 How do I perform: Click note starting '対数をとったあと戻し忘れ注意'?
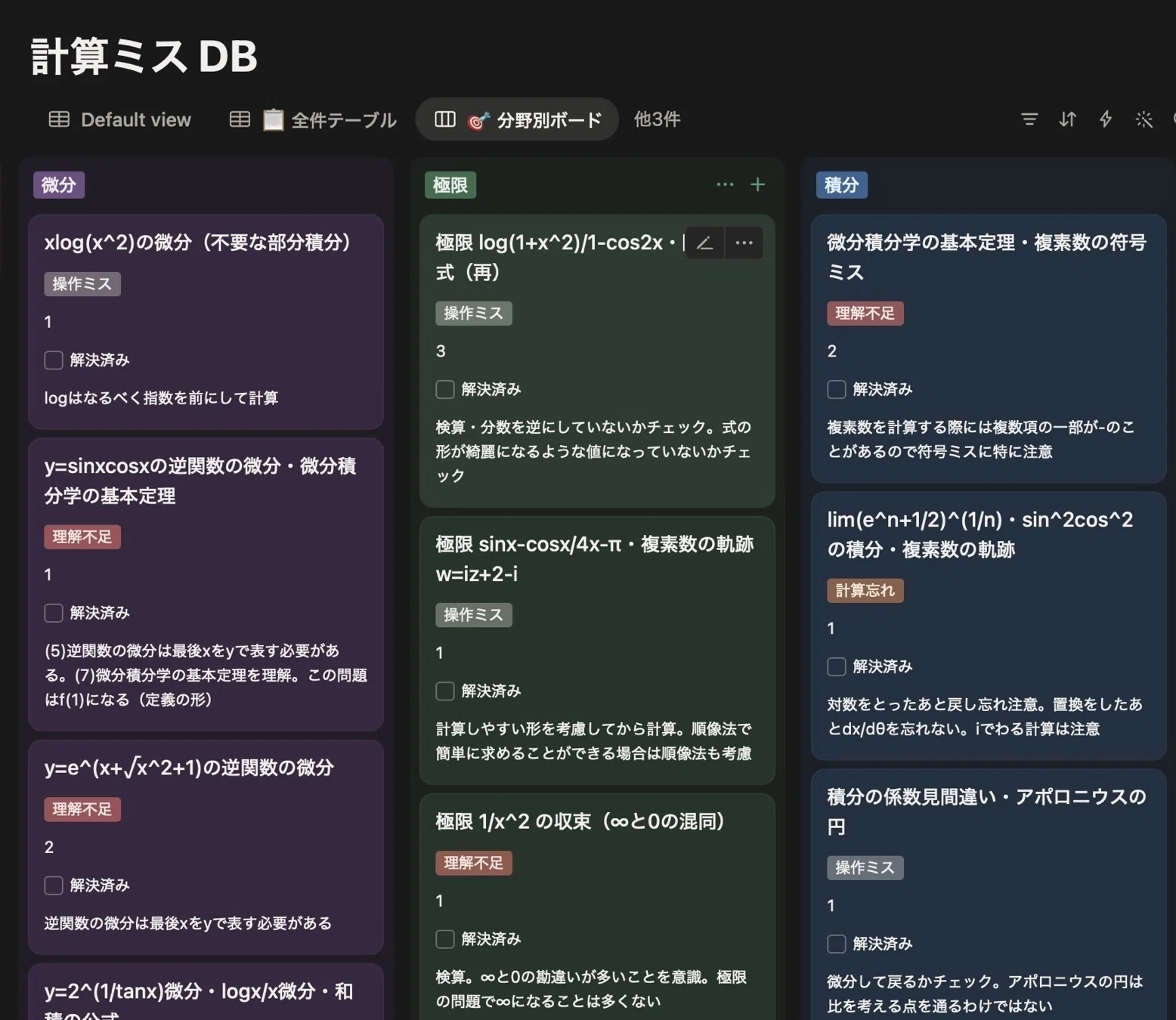click(x=985, y=717)
